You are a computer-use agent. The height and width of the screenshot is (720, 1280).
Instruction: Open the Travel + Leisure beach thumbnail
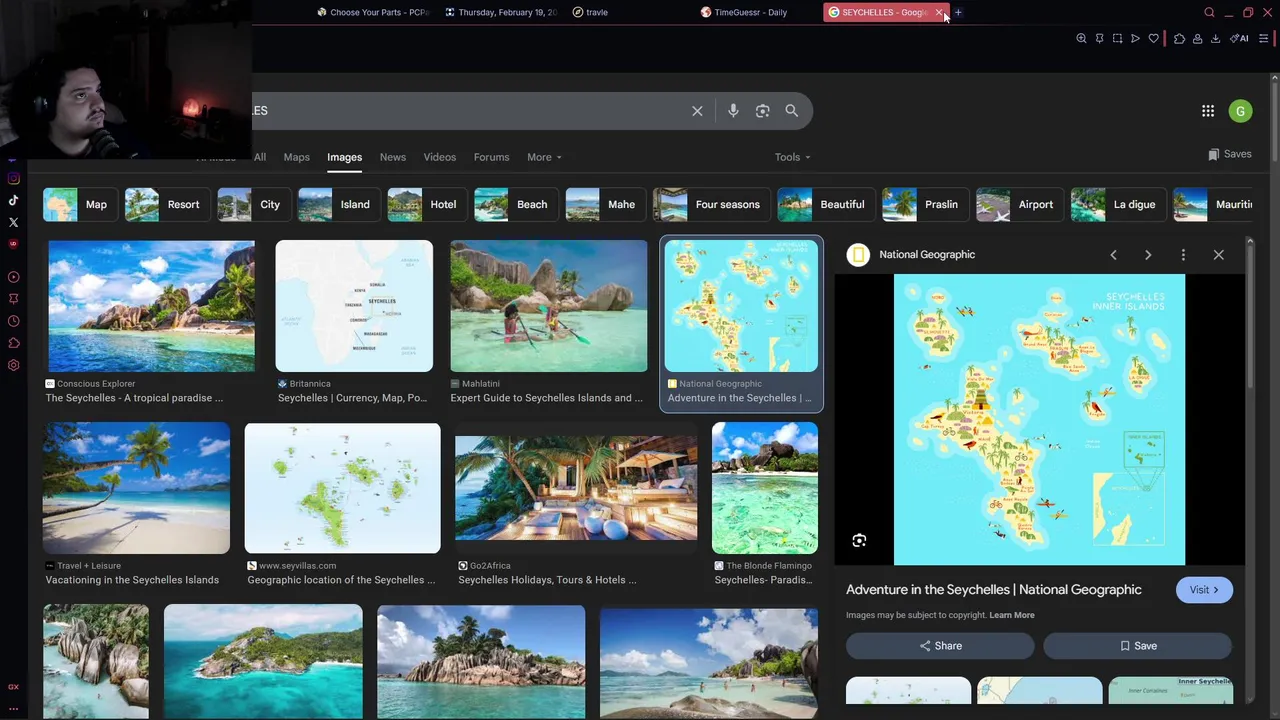click(136, 488)
